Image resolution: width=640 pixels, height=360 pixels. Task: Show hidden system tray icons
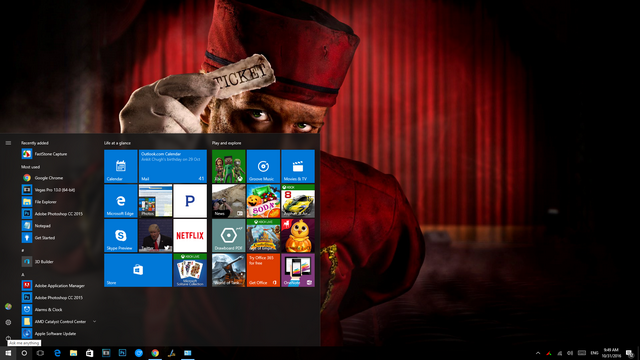(x=538, y=353)
